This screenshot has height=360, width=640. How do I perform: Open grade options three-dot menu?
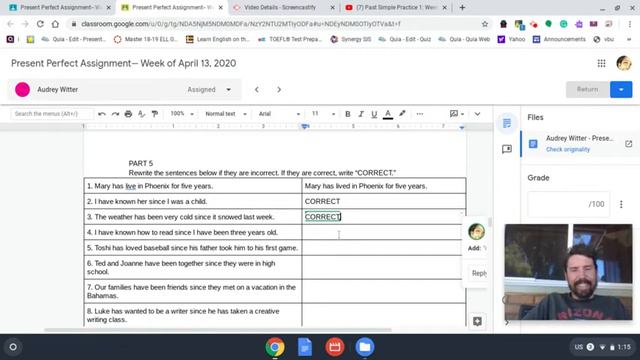(621, 204)
